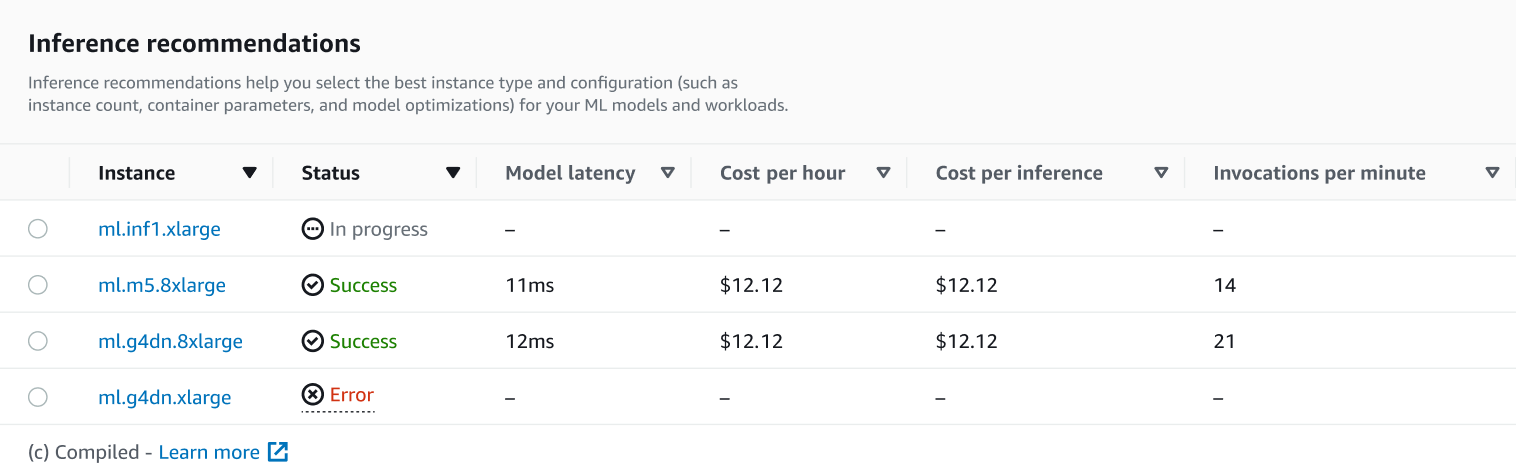Image resolution: width=1516 pixels, height=474 pixels.
Task: Choose the ml.g4dn.8xlarge row radio button
Action: pyautogui.click(x=38, y=341)
